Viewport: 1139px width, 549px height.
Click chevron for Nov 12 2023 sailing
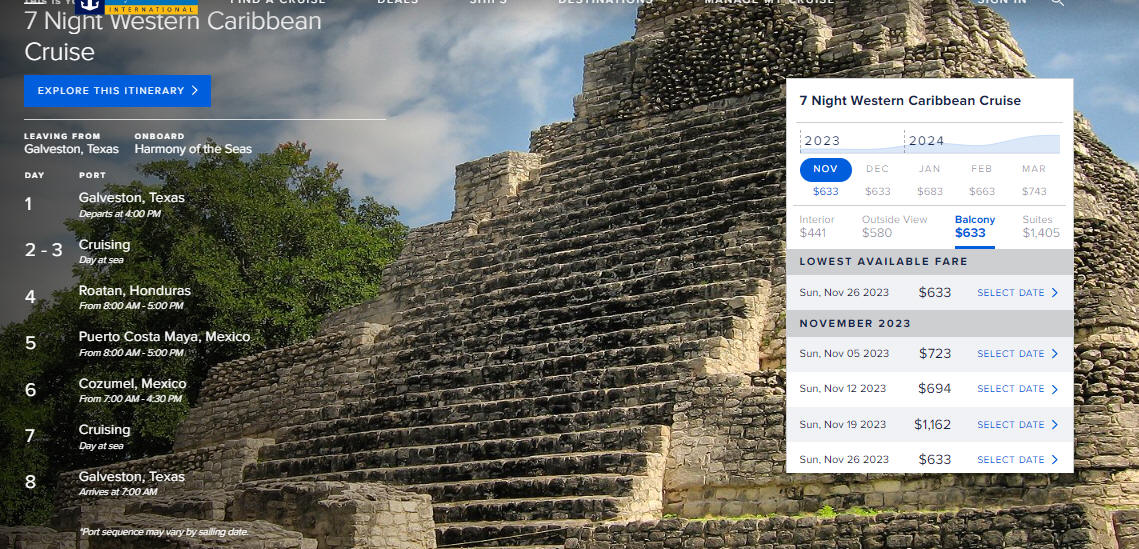point(1055,389)
